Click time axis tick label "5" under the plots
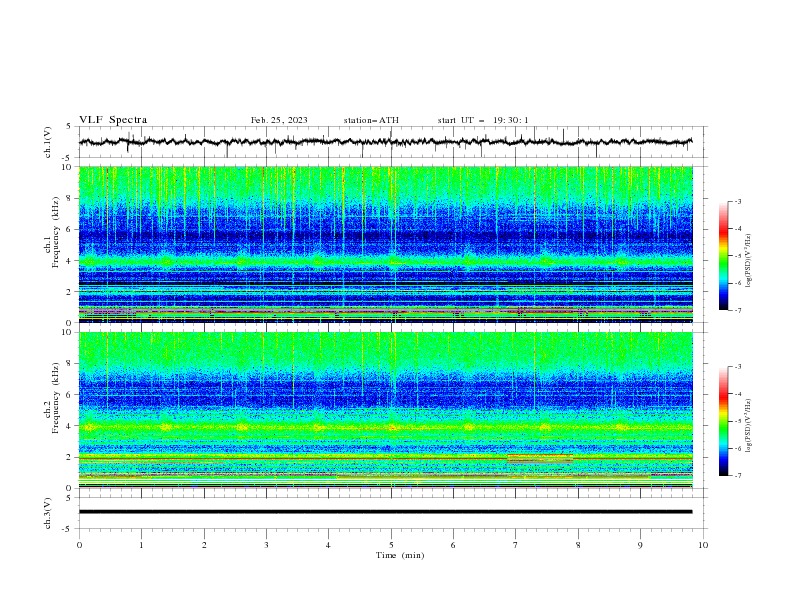792x612 pixels. (x=391, y=545)
